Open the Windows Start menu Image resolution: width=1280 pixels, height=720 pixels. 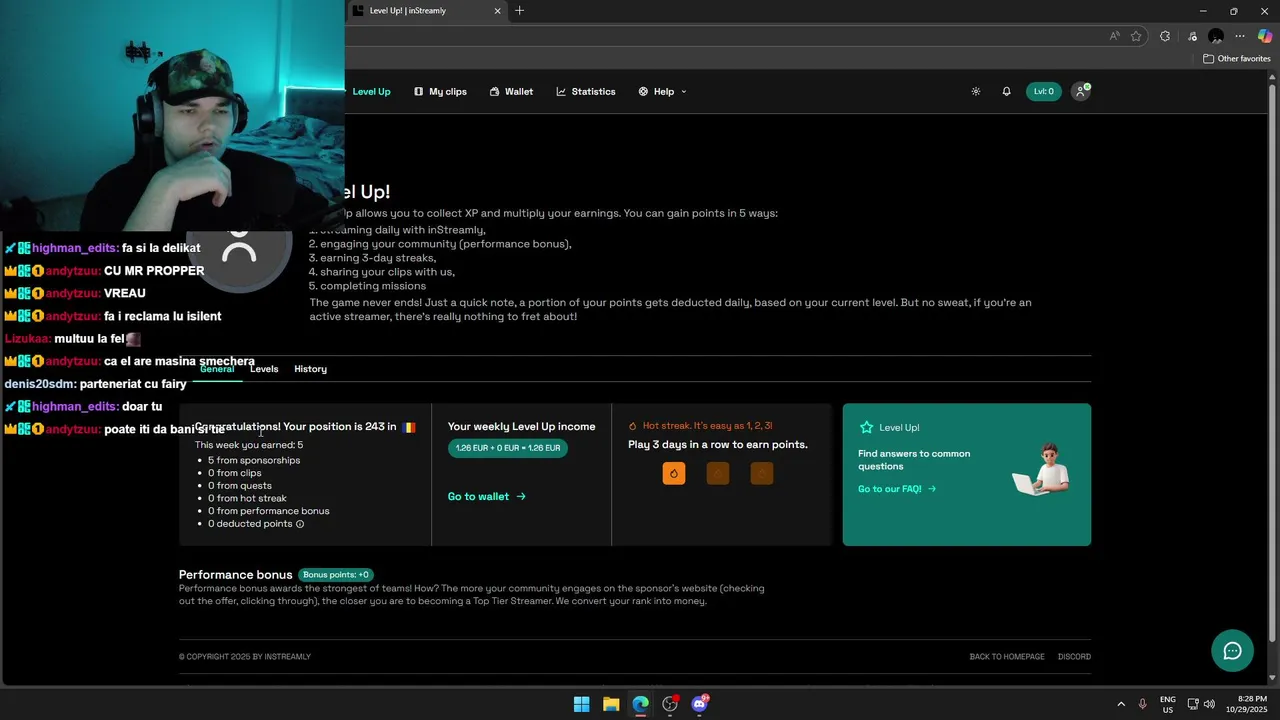[581, 704]
